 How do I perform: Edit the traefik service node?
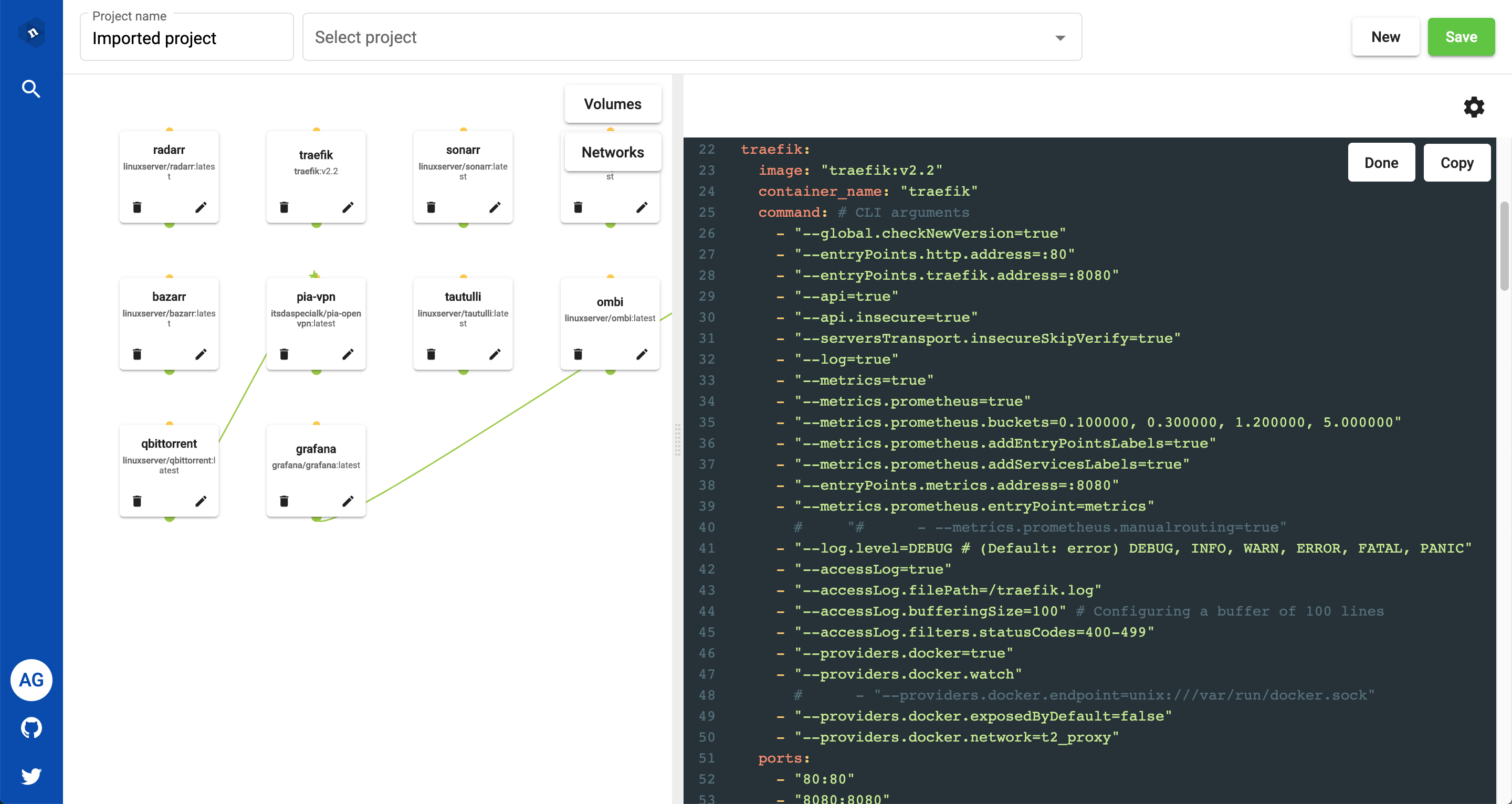coord(348,207)
